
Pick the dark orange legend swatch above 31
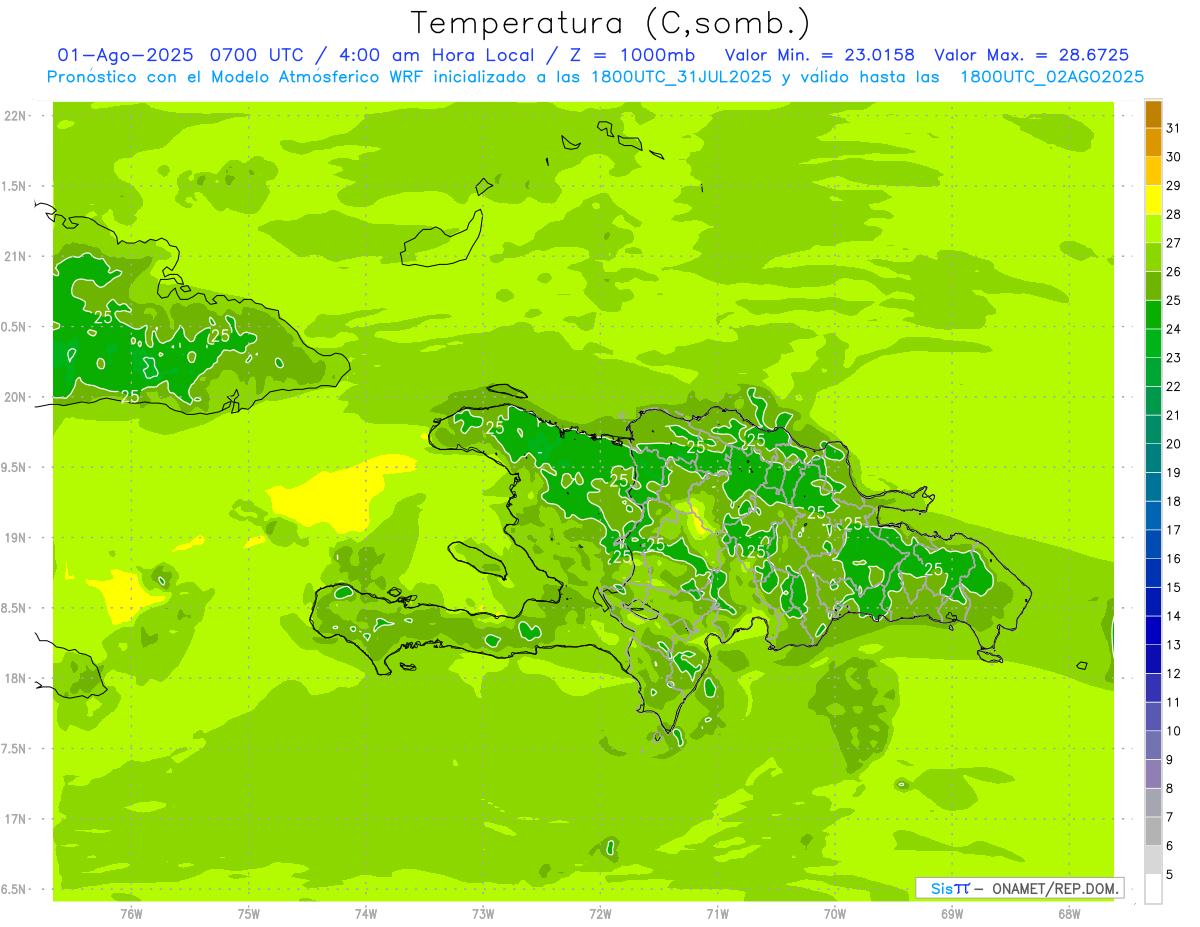pos(1153,114)
